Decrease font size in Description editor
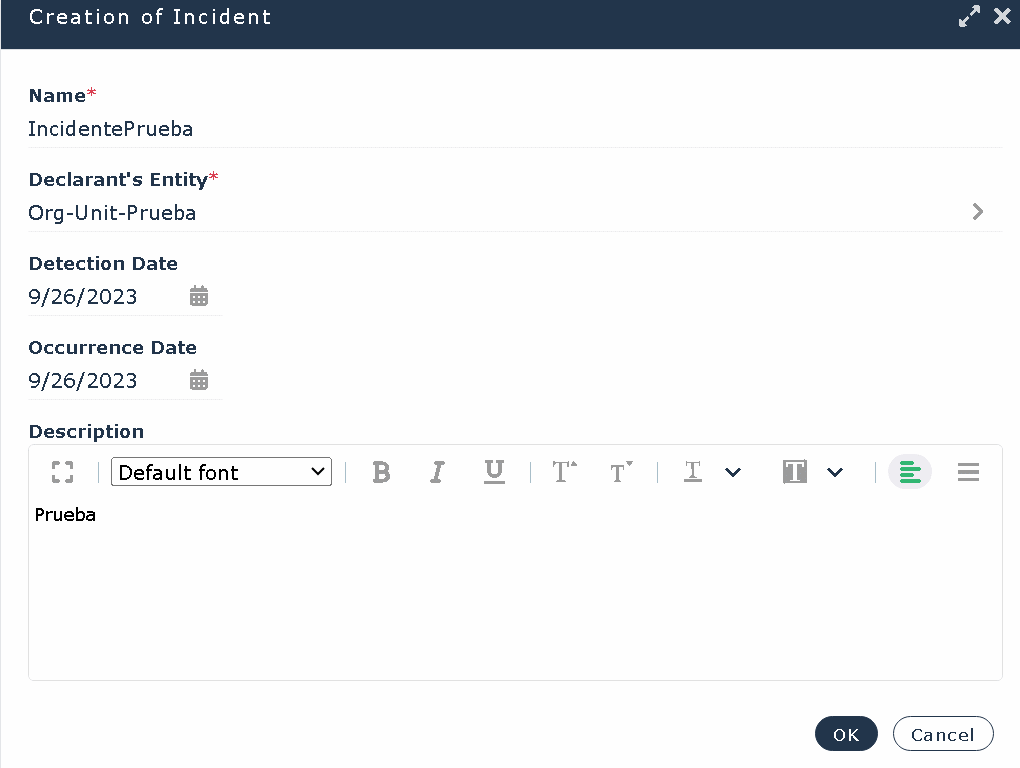 point(621,472)
